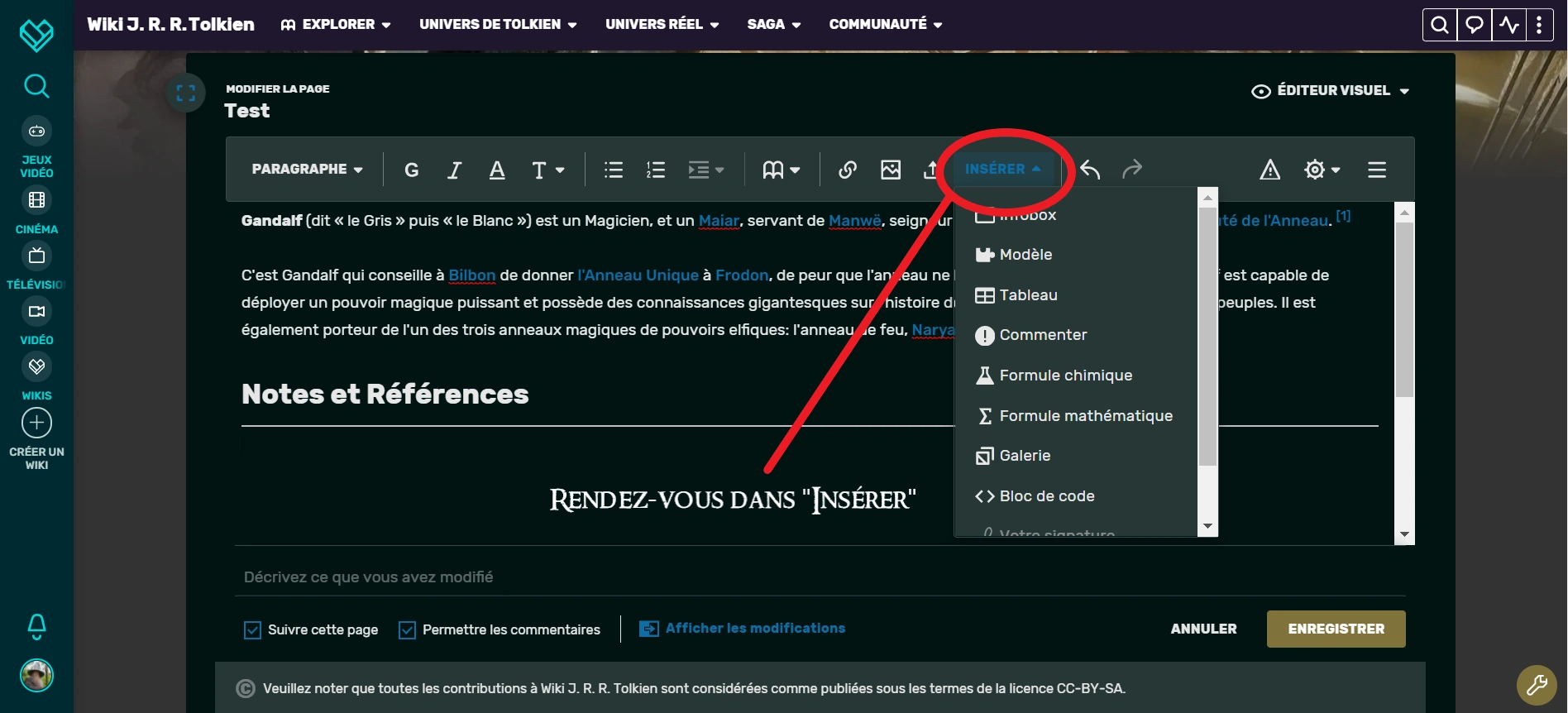Viewport: 1568px width, 713px height.
Task: Click the edit summary input field
Action: (x=820, y=577)
